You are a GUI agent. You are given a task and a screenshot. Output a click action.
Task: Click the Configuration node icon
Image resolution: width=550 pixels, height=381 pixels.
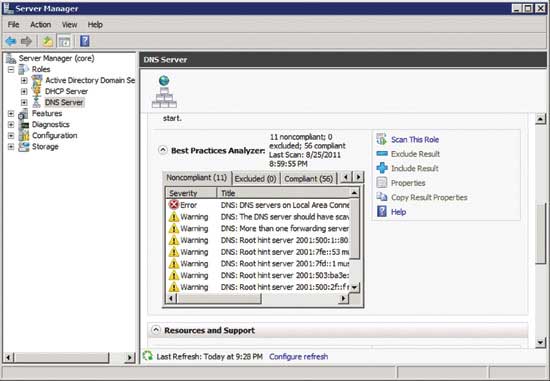[24, 135]
